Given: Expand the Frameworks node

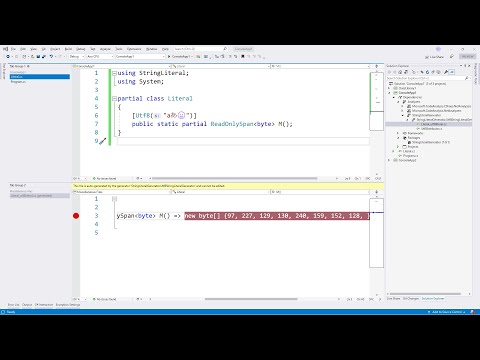Looking at the screenshot, I should point(398,133).
